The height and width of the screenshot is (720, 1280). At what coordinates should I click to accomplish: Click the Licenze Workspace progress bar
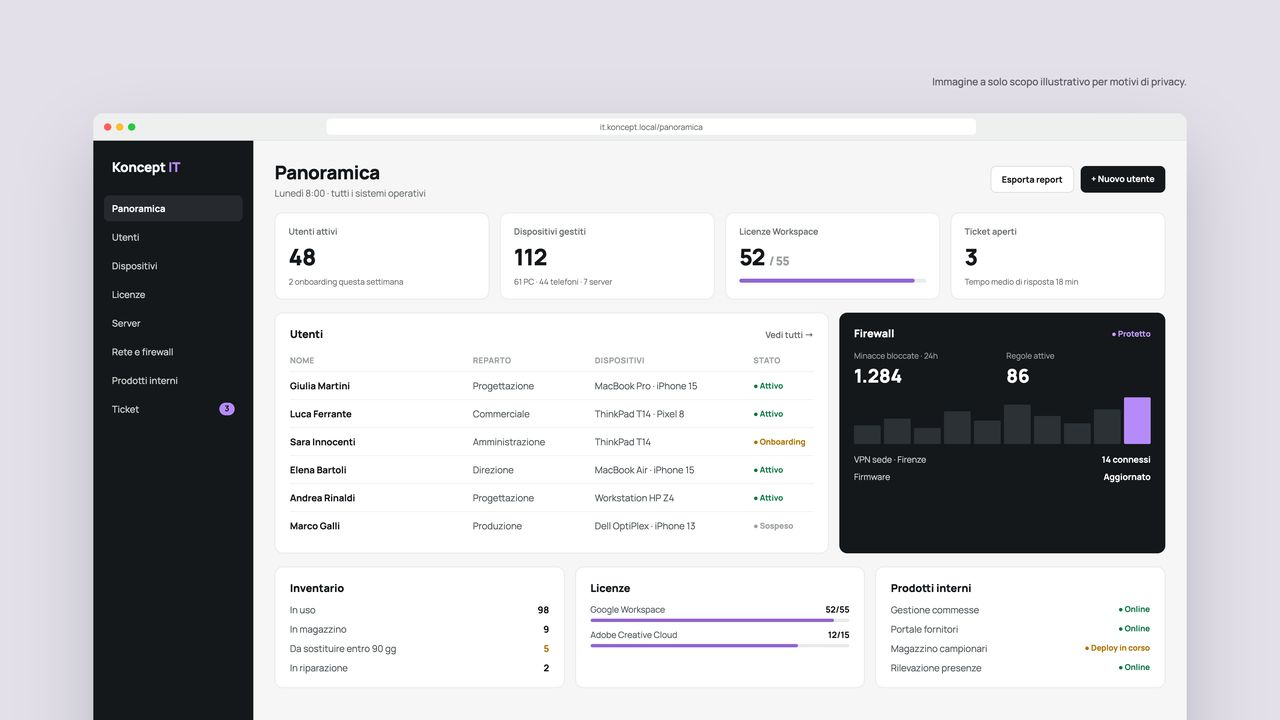[832, 281]
